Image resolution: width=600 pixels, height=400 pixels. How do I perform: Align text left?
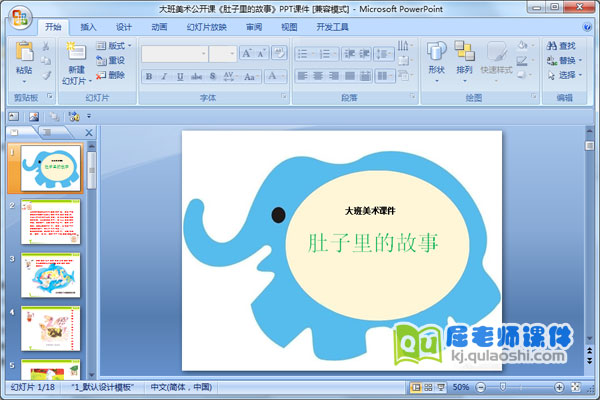click(x=302, y=76)
